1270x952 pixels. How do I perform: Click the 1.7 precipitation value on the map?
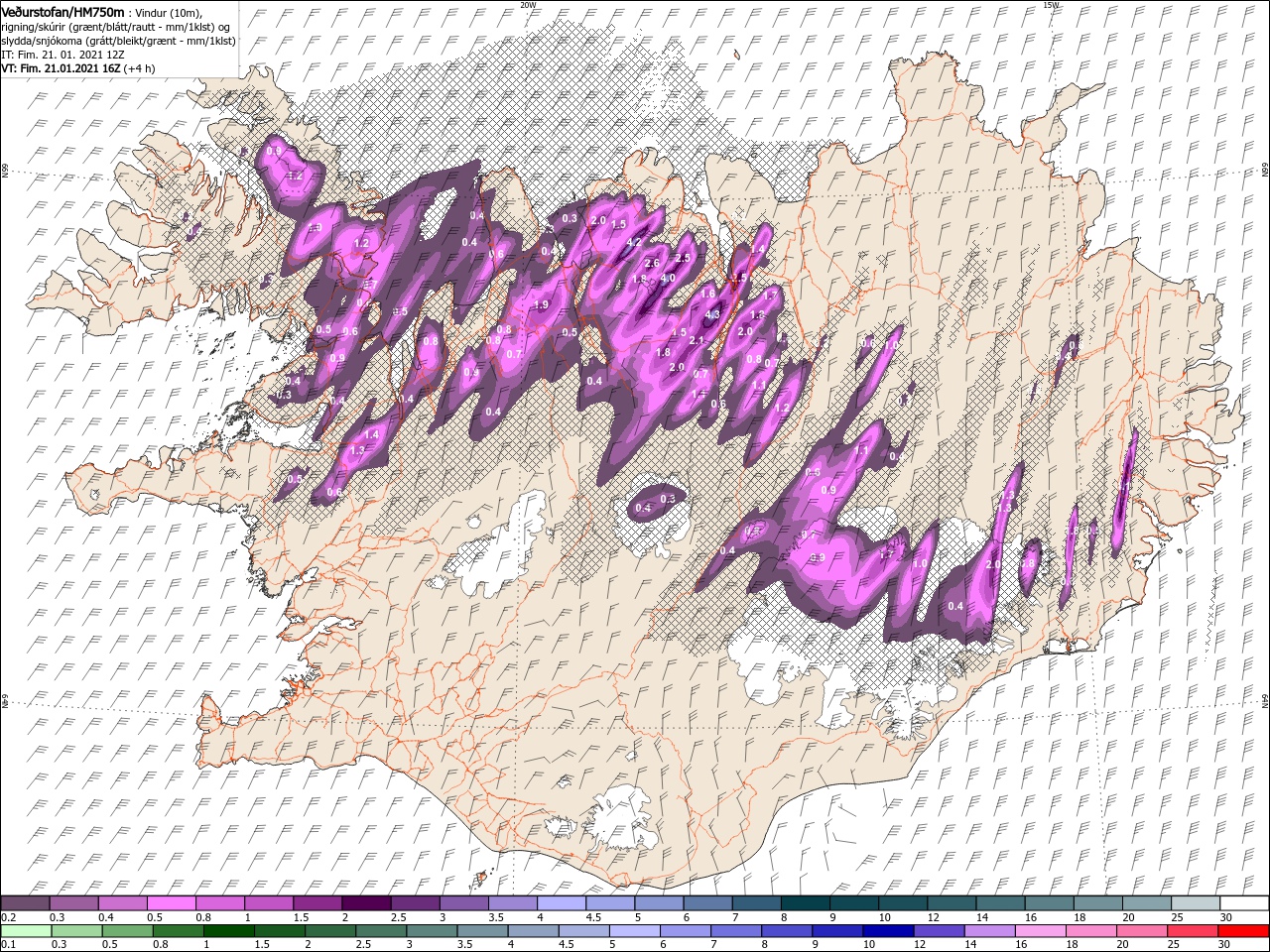tap(770, 296)
